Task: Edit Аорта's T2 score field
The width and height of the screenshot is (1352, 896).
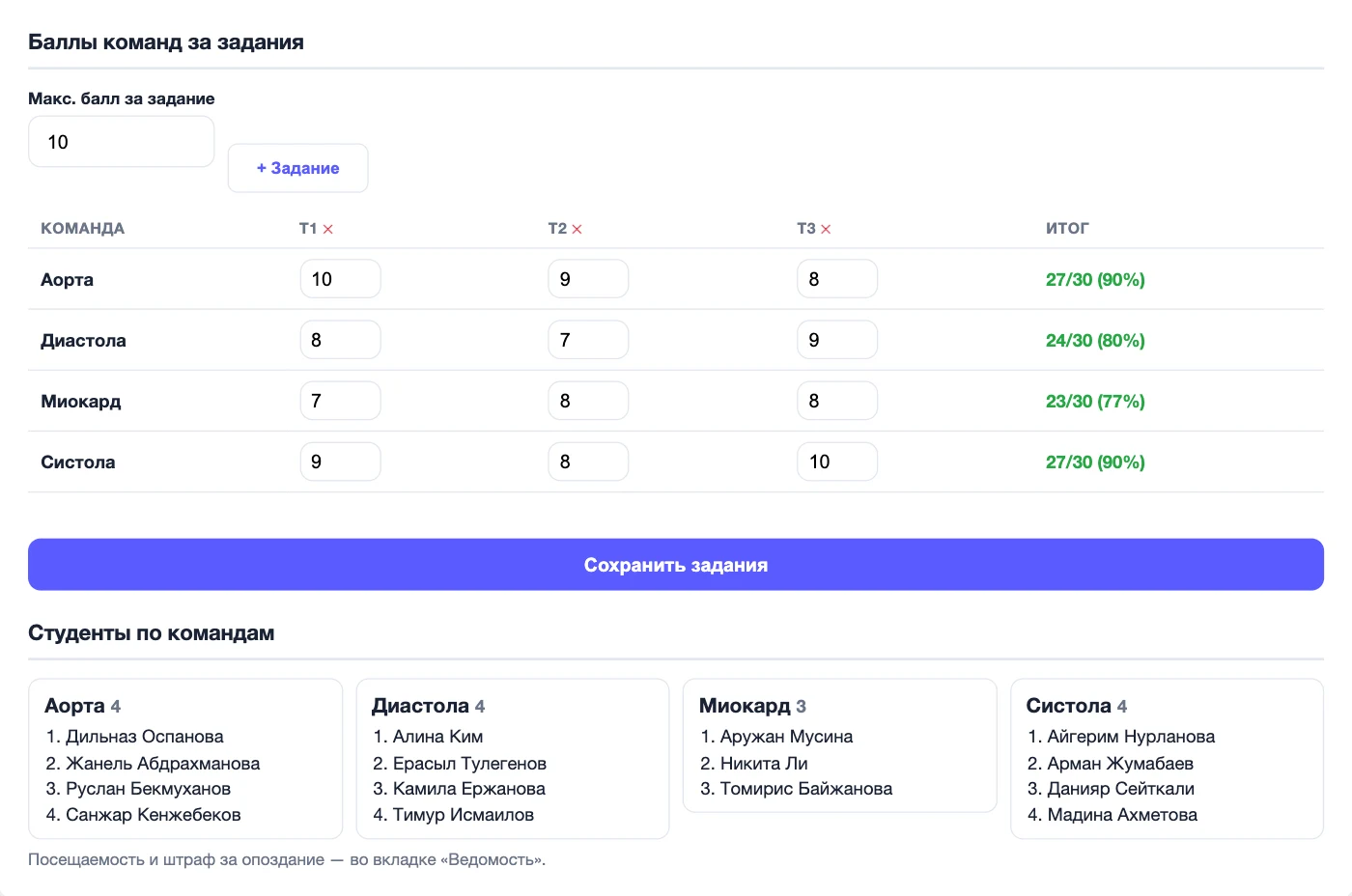Action: pos(588,279)
